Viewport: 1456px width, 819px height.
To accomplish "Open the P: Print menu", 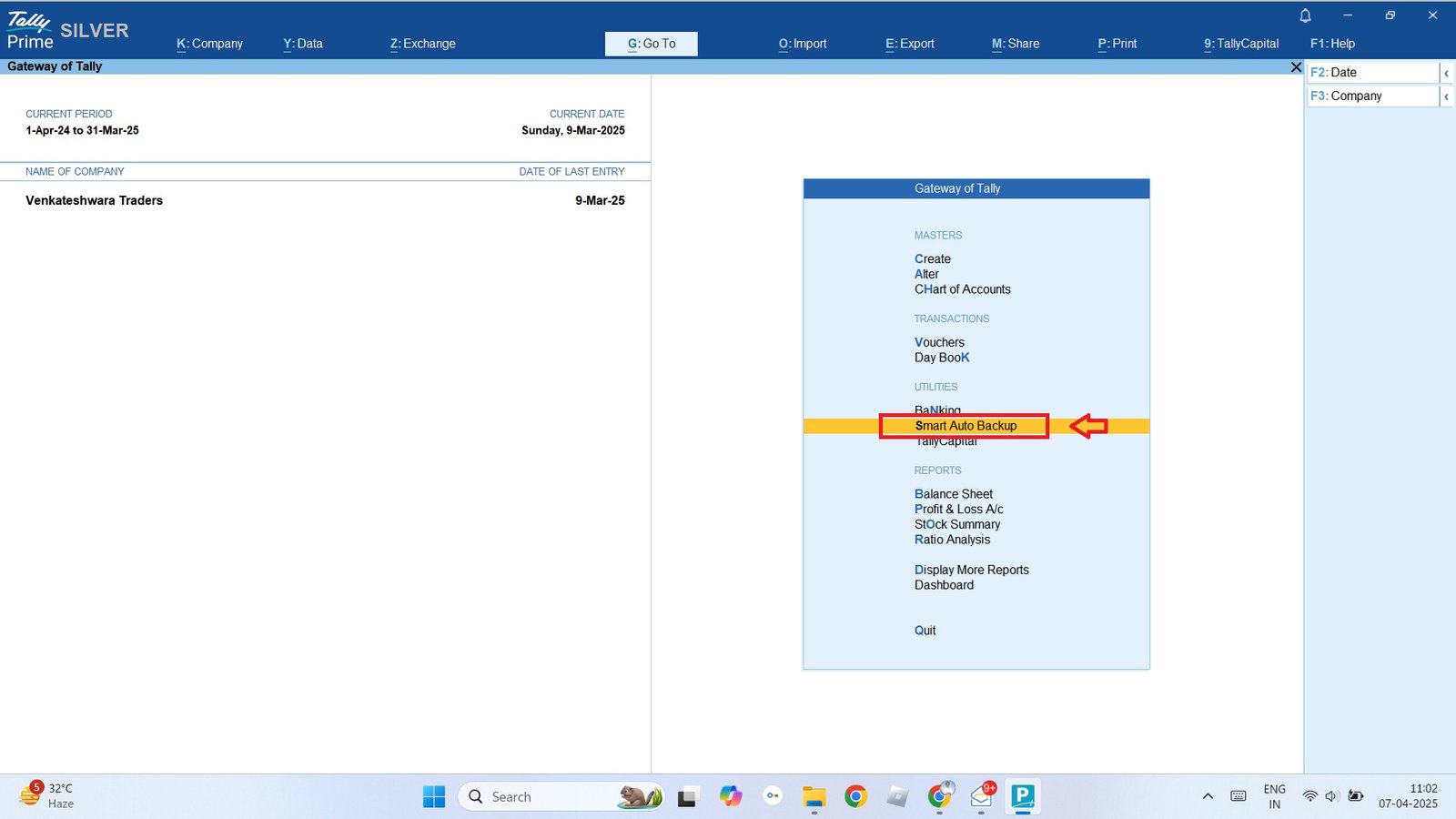I will tap(1117, 44).
